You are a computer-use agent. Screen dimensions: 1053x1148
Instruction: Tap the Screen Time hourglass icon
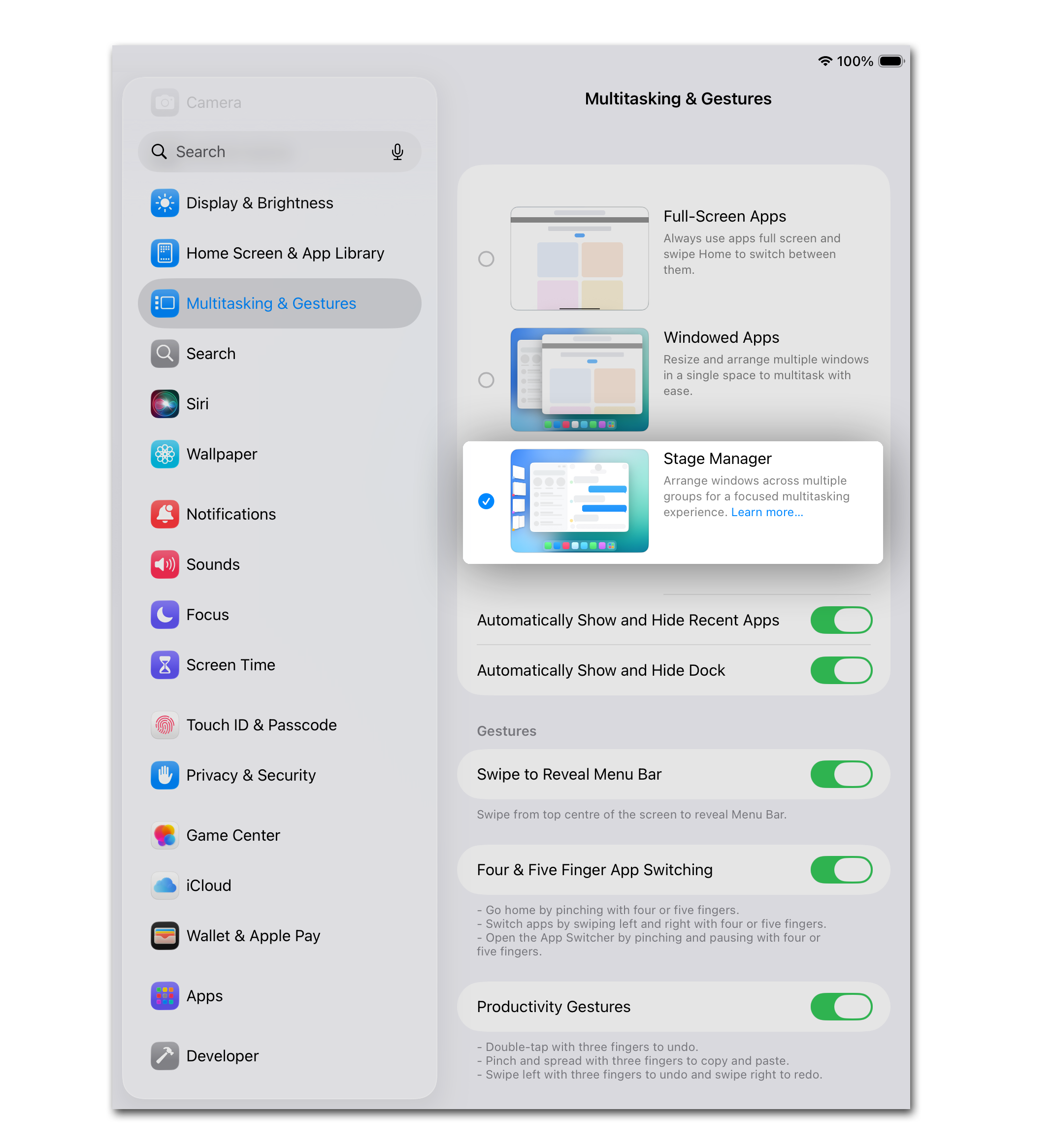[165, 665]
